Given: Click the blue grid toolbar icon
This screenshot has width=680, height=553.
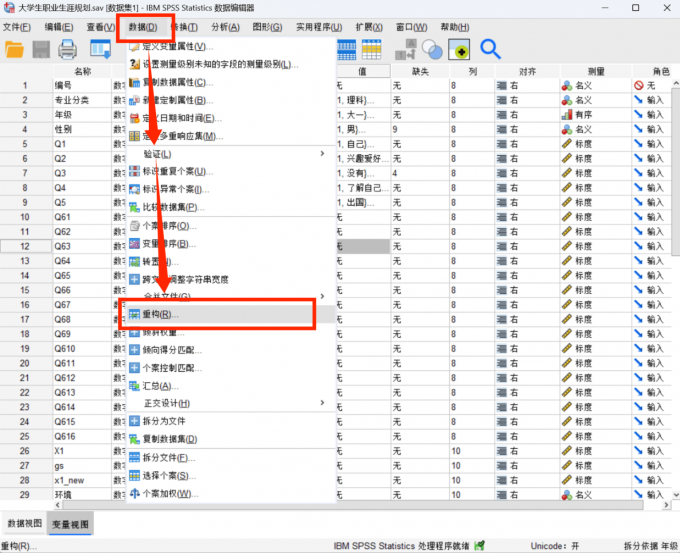Looking at the screenshot, I should 347,49.
